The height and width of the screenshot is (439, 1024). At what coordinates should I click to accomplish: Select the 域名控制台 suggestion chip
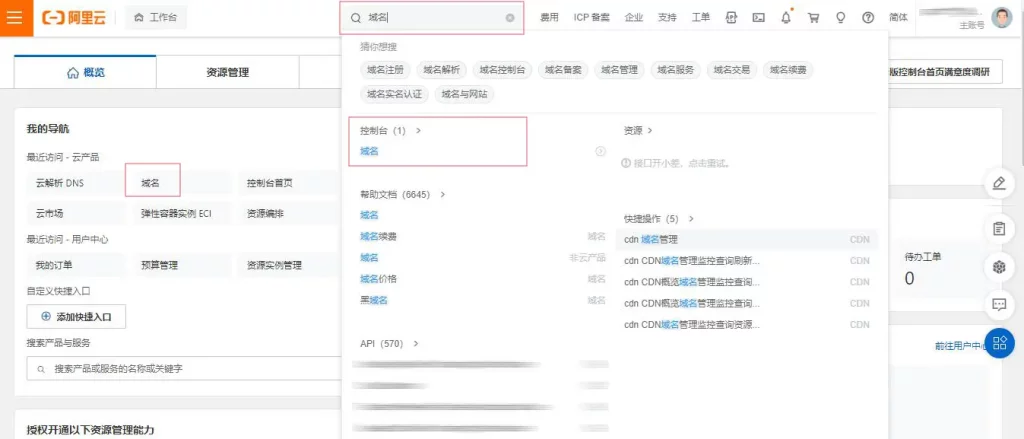502,70
